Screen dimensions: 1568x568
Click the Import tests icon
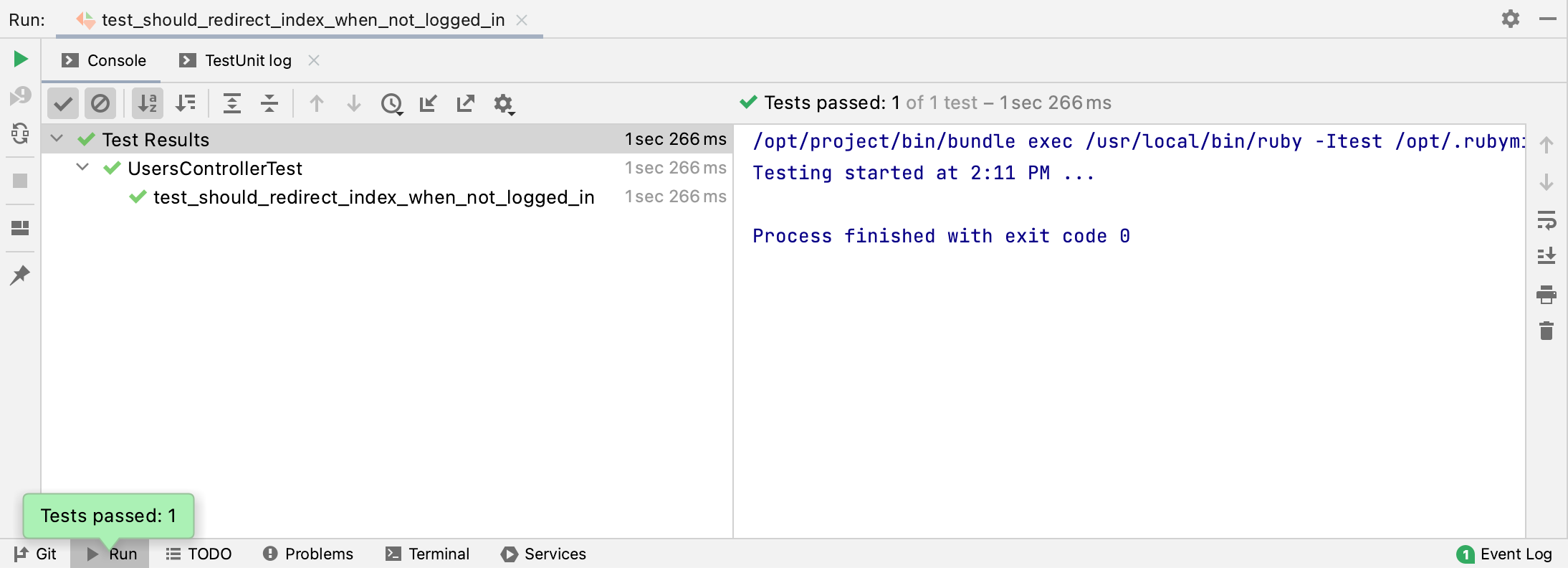click(429, 104)
